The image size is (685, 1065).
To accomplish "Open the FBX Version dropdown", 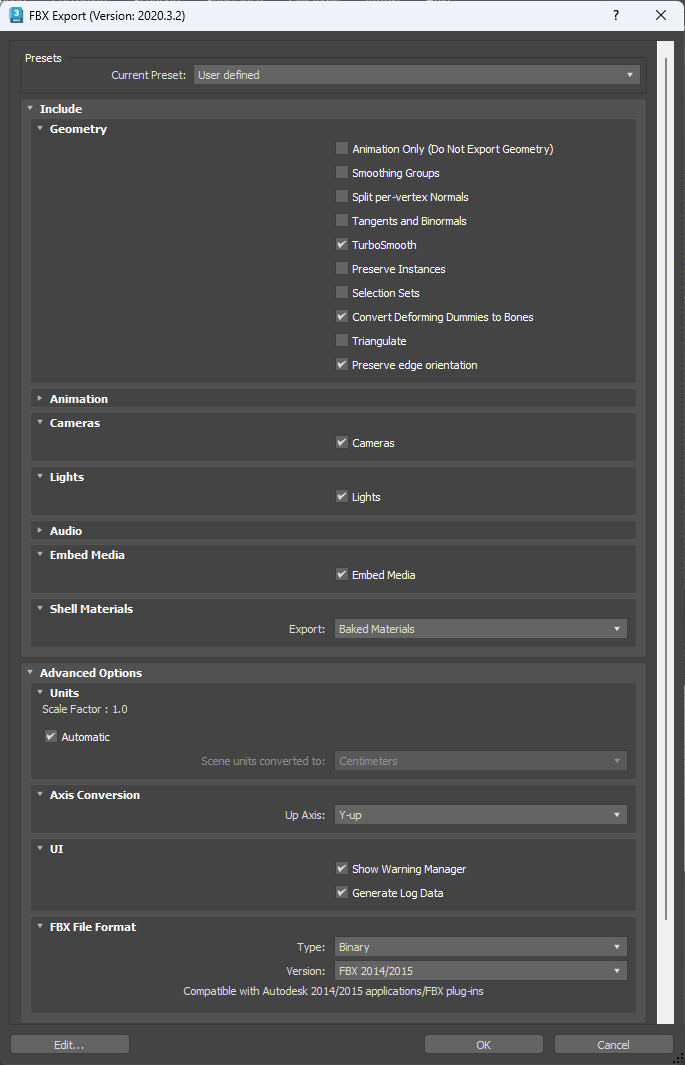I will (x=480, y=971).
